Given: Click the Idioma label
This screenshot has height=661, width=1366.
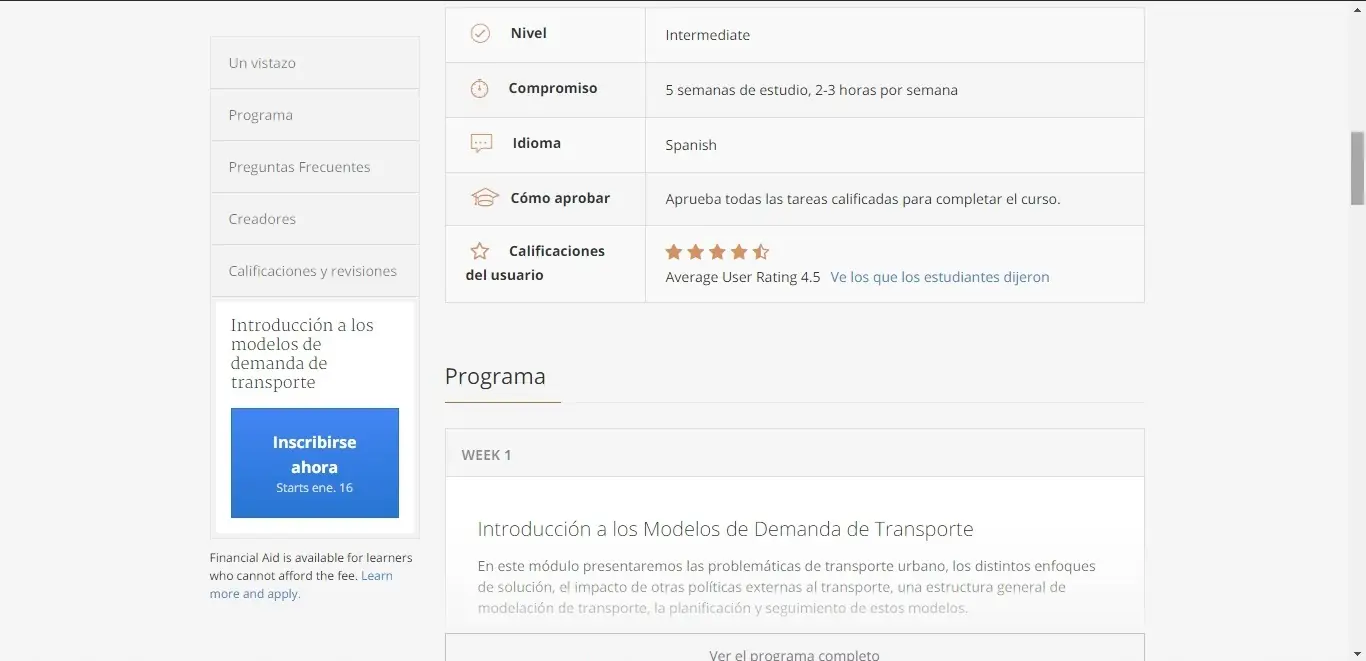Looking at the screenshot, I should [x=537, y=143].
